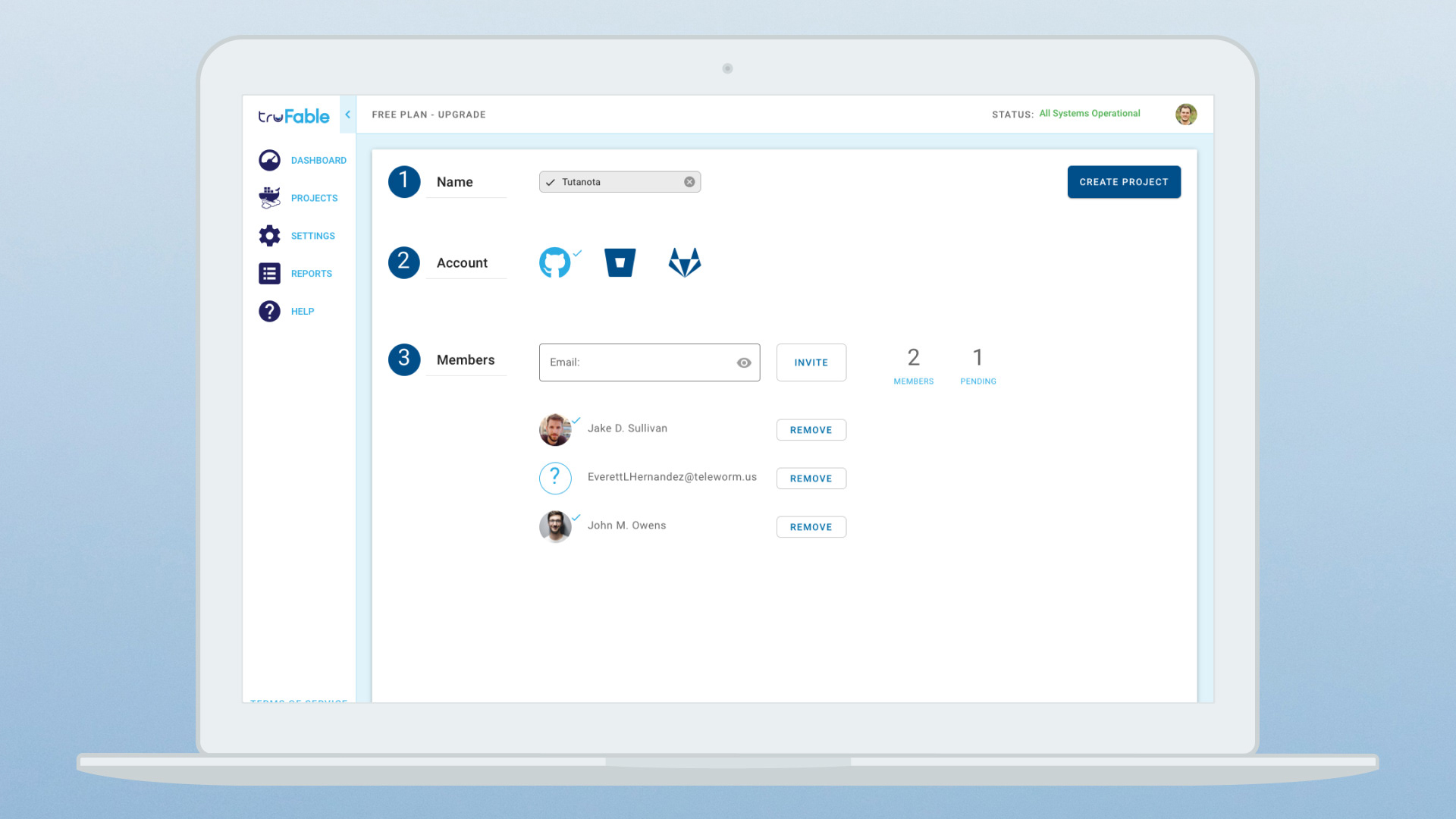Open the Projects menu item
The height and width of the screenshot is (819, 1456).
tap(314, 198)
